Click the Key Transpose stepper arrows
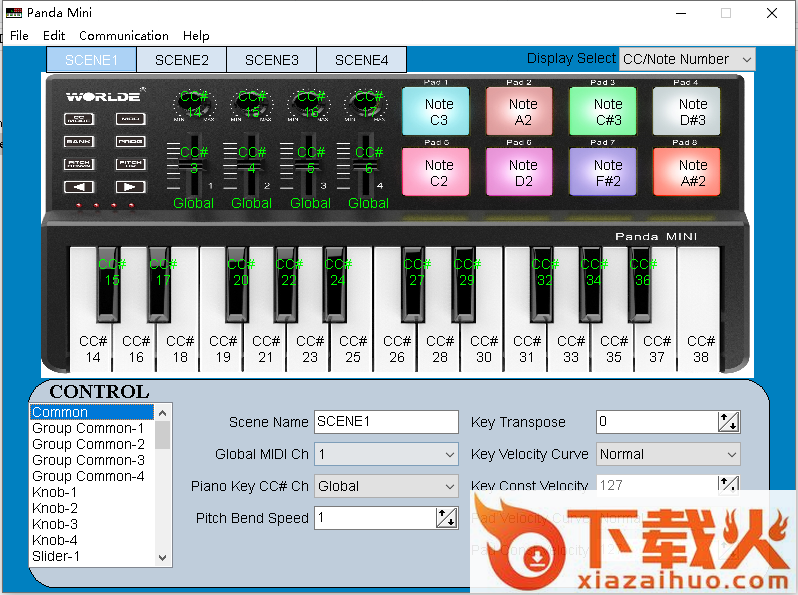Image resolution: width=798 pixels, height=595 pixels. 728,422
